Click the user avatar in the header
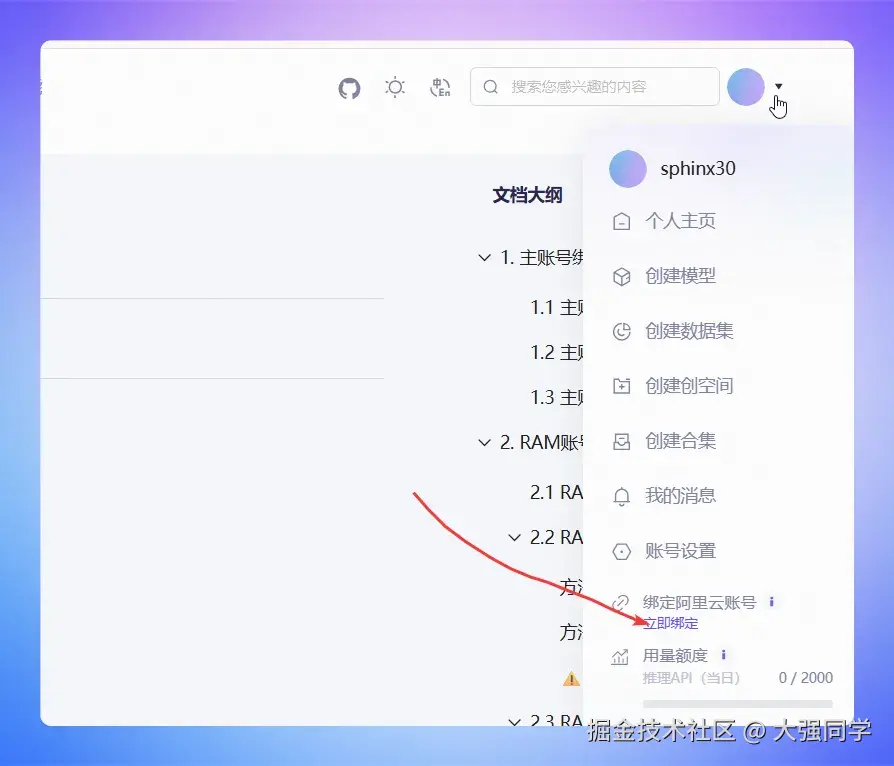Viewport: 894px width, 766px height. tap(746, 87)
